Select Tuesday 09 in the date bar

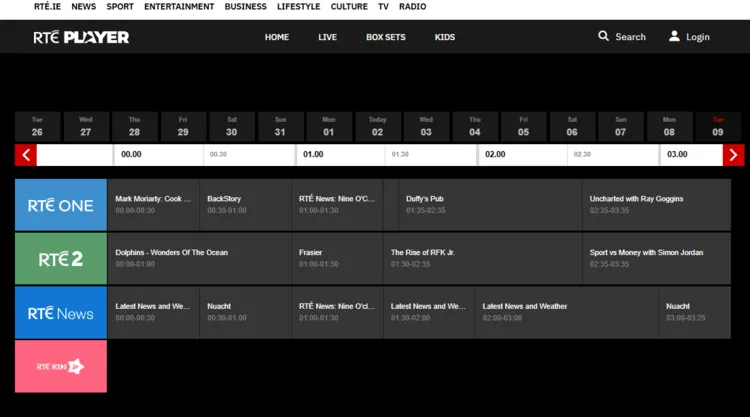point(718,127)
